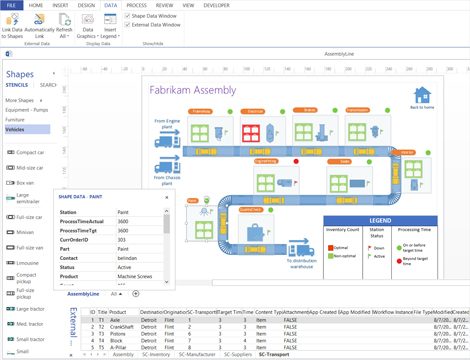Image resolution: width=470 pixels, height=360 pixels.
Task: Click the Back to home house icon
Action: (x=422, y=95)
